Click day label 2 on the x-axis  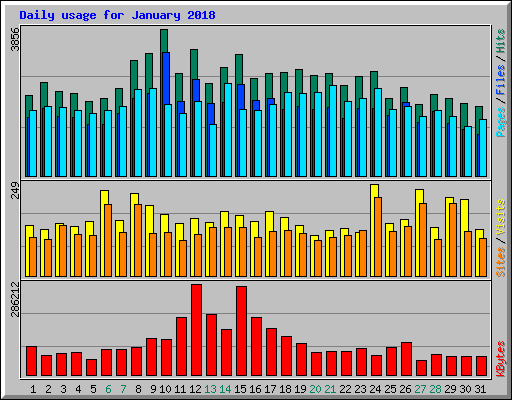(x=48, y=389)
